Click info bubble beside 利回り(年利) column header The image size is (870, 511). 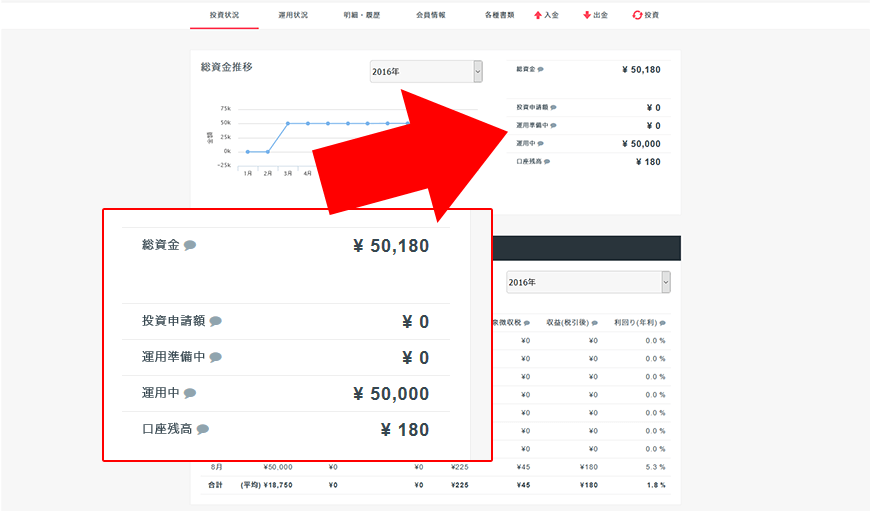pyautogui.click(x=662, y=323)
